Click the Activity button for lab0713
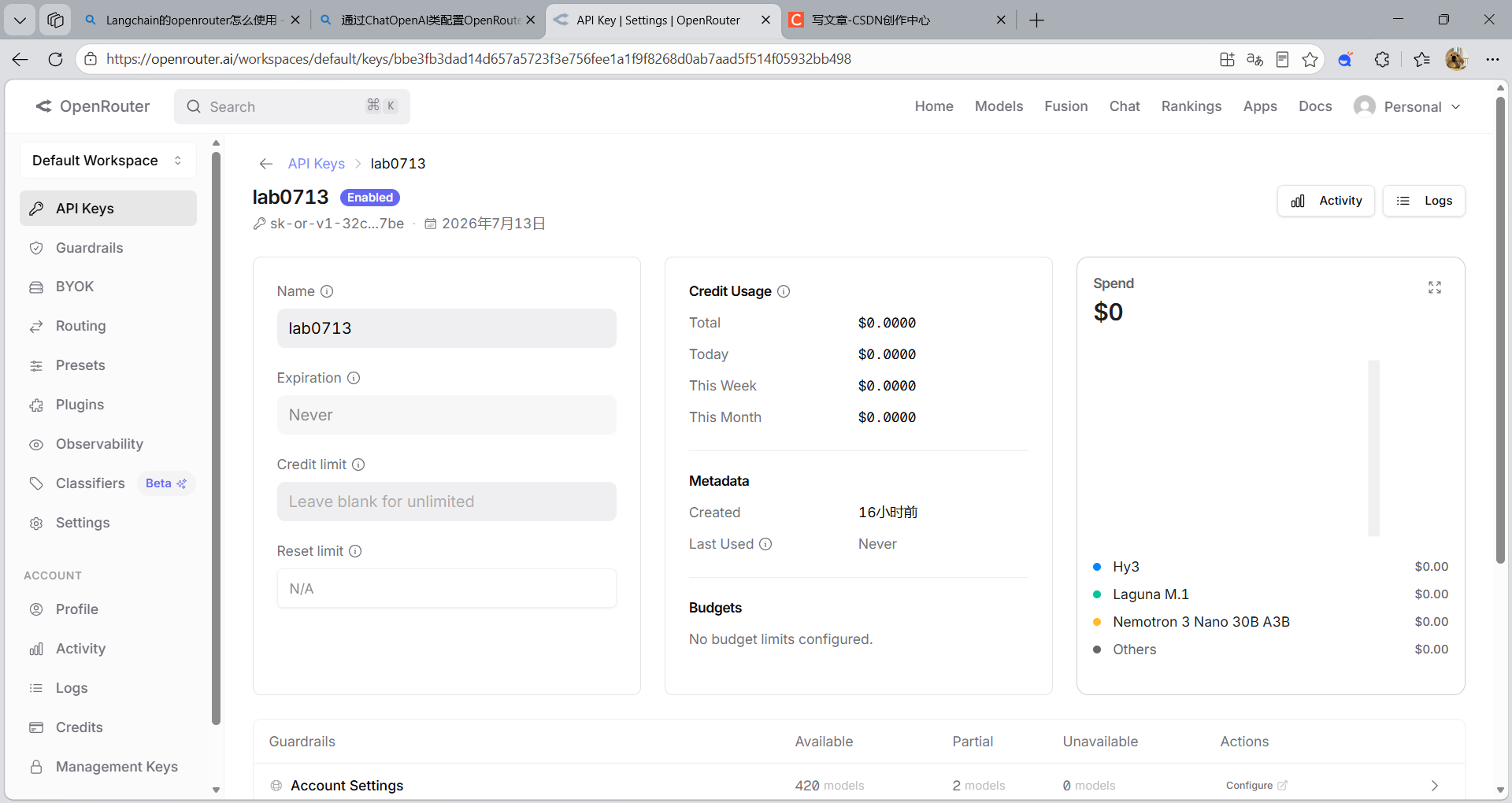Screen dimensions: 1512x803 pos(1326,201)
